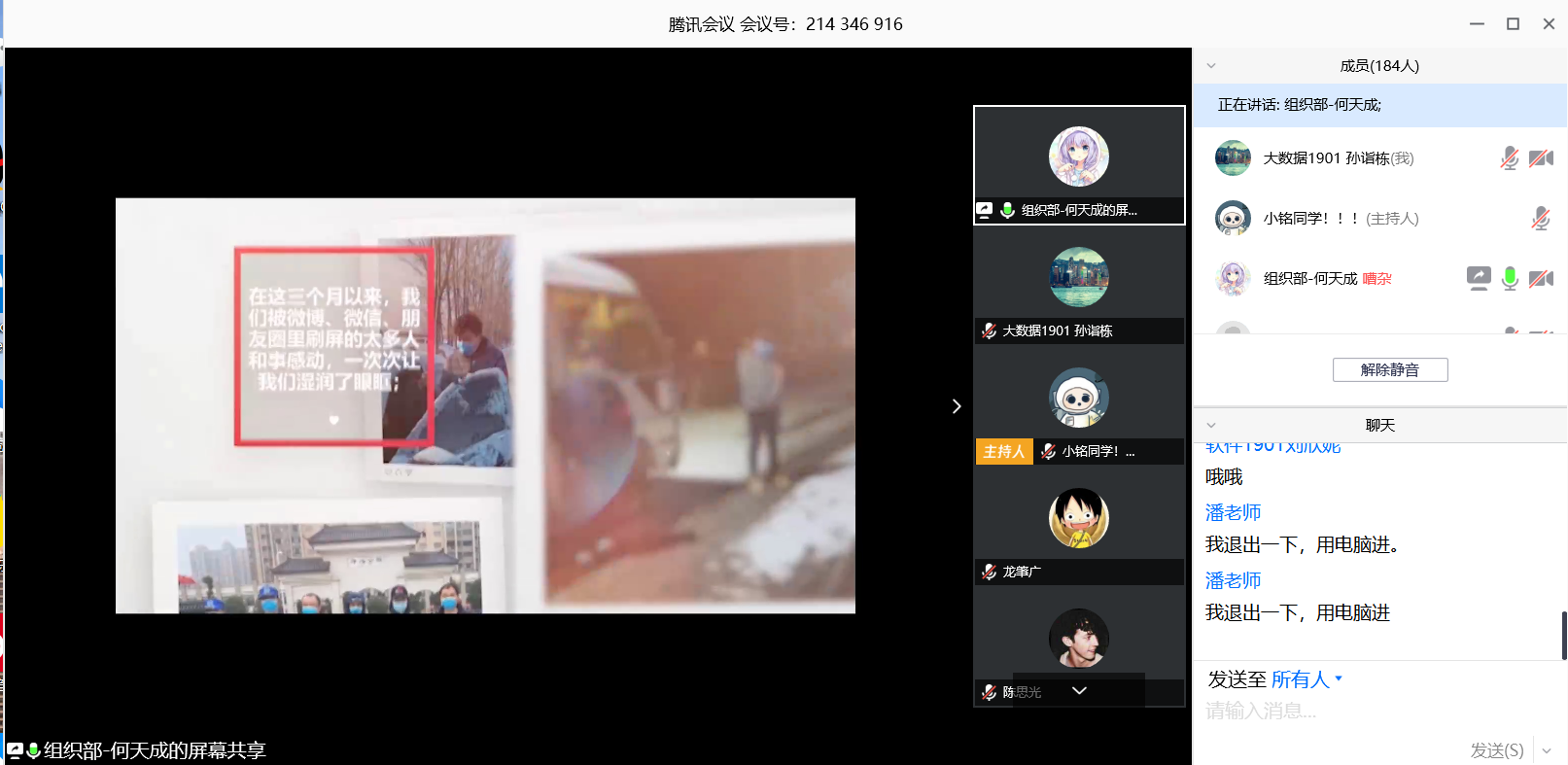1568x765 pixels.
Task: Toggle camera for 大数据1901 孙诣栋 in member list
Action: (x=1541, y=158)
